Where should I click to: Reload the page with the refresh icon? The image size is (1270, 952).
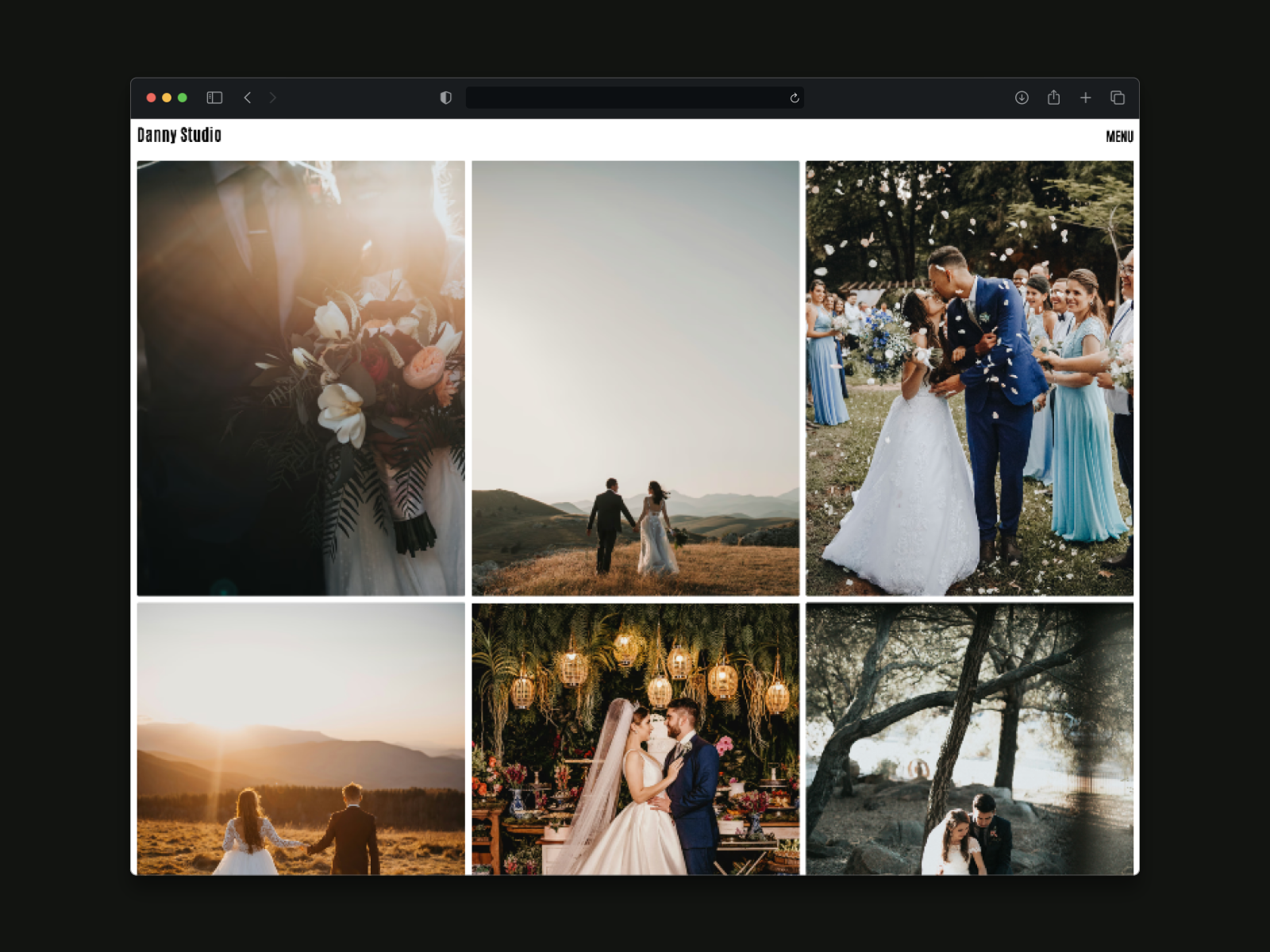794,98
